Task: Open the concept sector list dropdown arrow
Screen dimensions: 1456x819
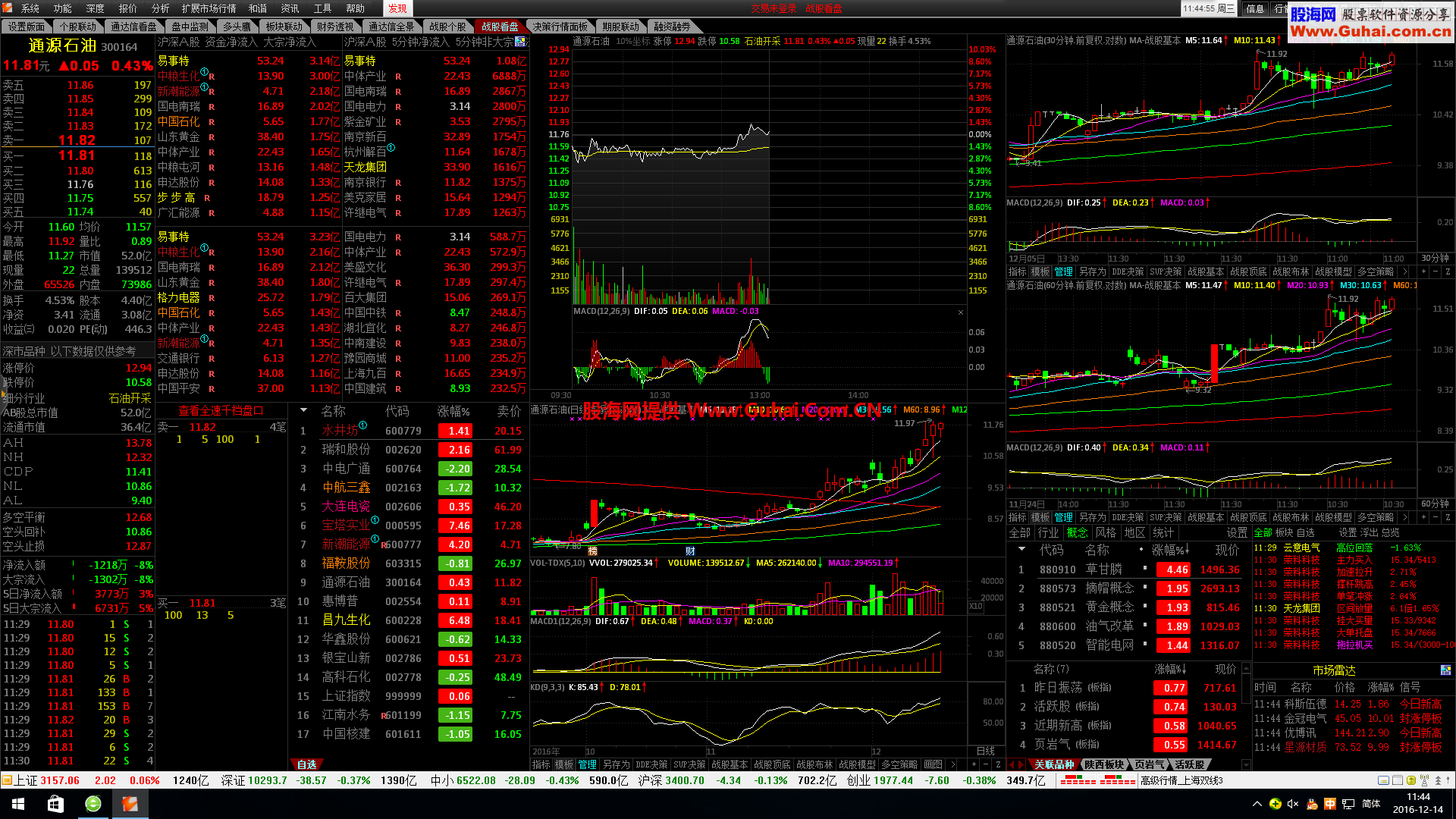Action: coord(1021,549)
